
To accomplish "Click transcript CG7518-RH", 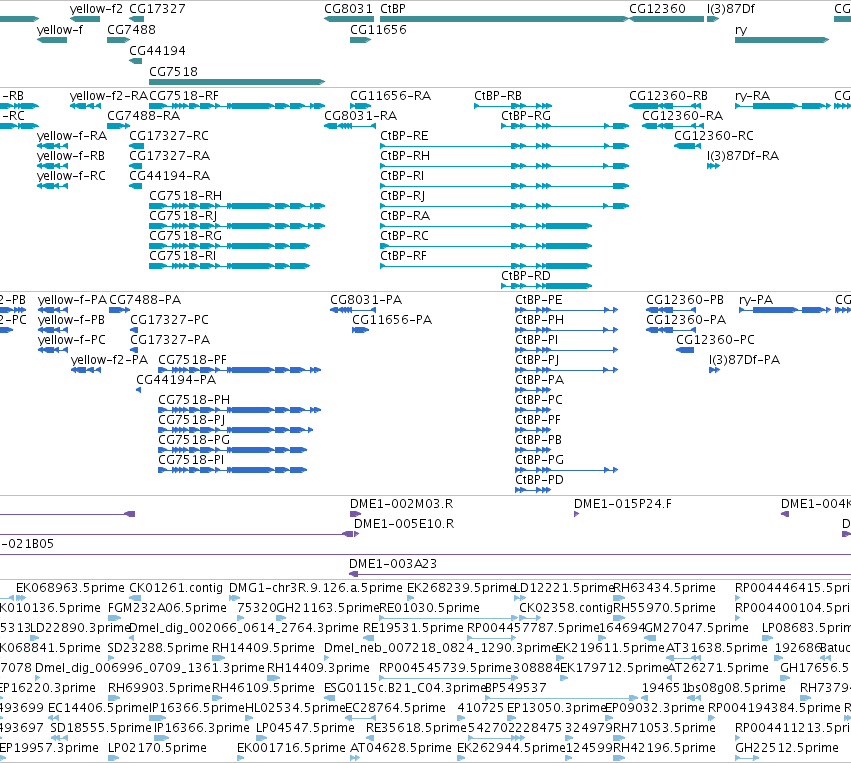I will (x=237, y=206).
